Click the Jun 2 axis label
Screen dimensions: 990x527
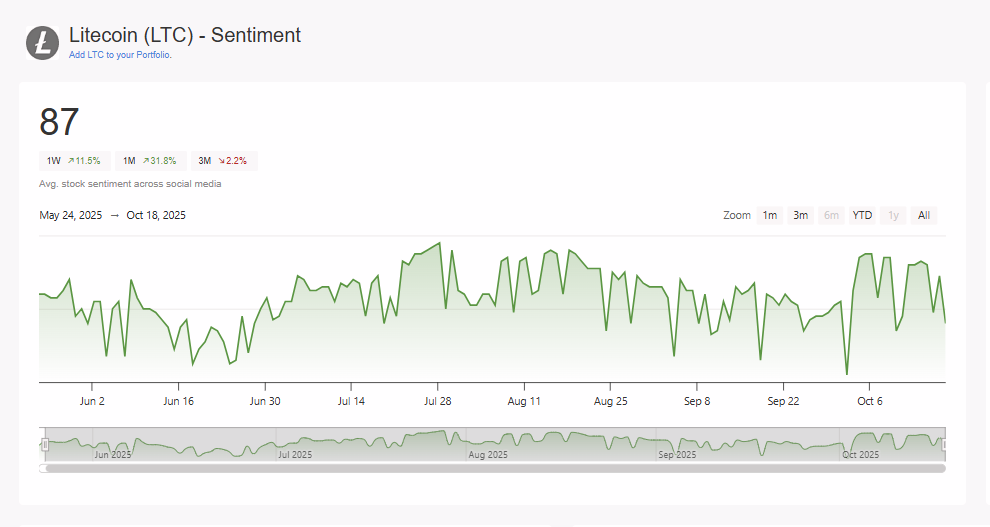coord(92,401)
